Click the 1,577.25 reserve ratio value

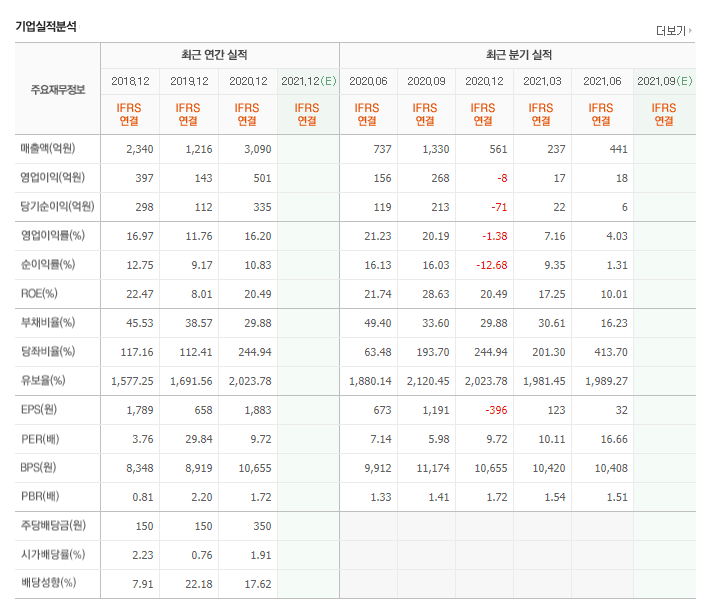[132, 381]
